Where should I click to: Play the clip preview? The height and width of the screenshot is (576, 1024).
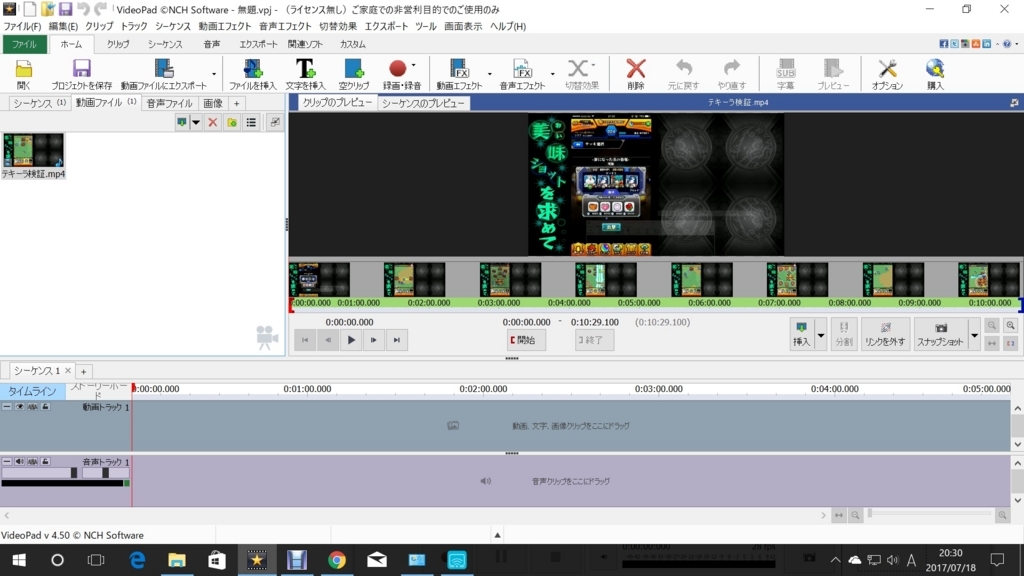[x=351, y=340]
